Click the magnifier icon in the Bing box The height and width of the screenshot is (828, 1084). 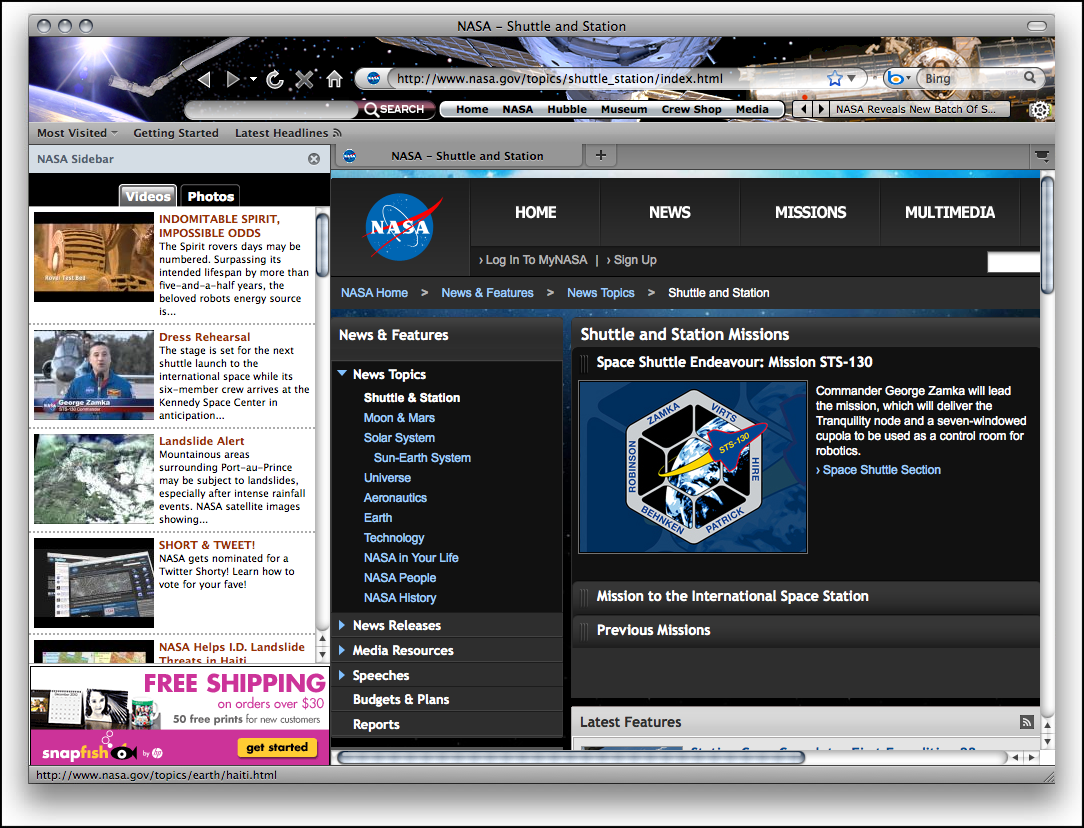tap(1029, 77)
